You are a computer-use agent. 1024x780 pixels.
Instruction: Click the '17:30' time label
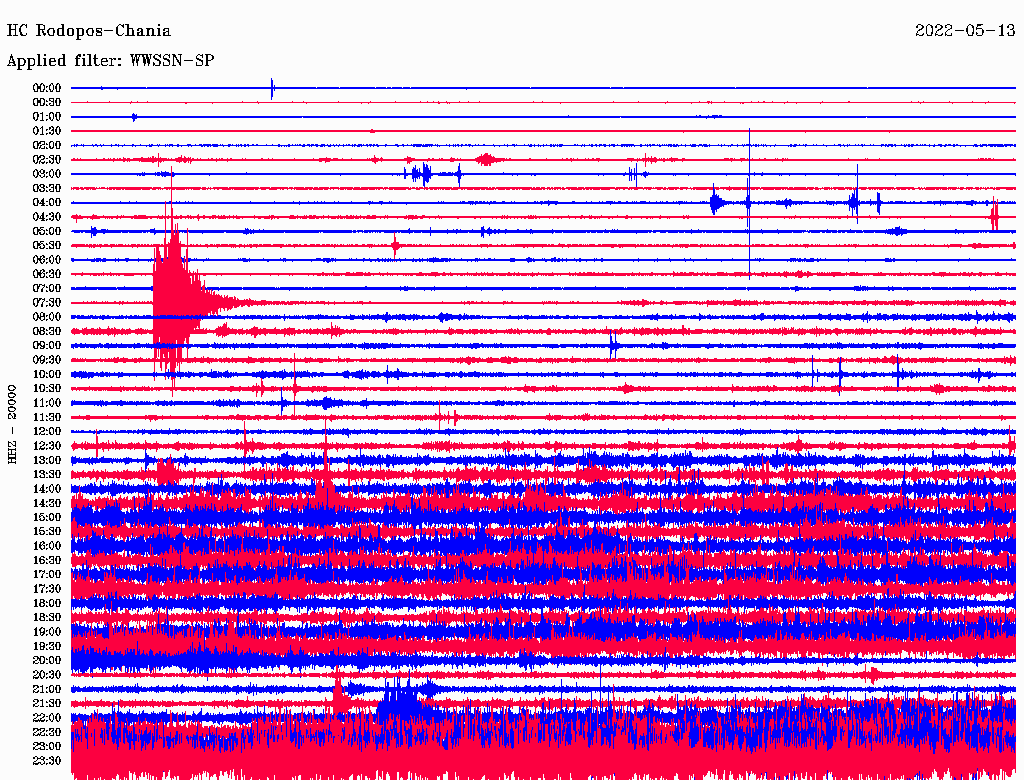pos(47,589)
